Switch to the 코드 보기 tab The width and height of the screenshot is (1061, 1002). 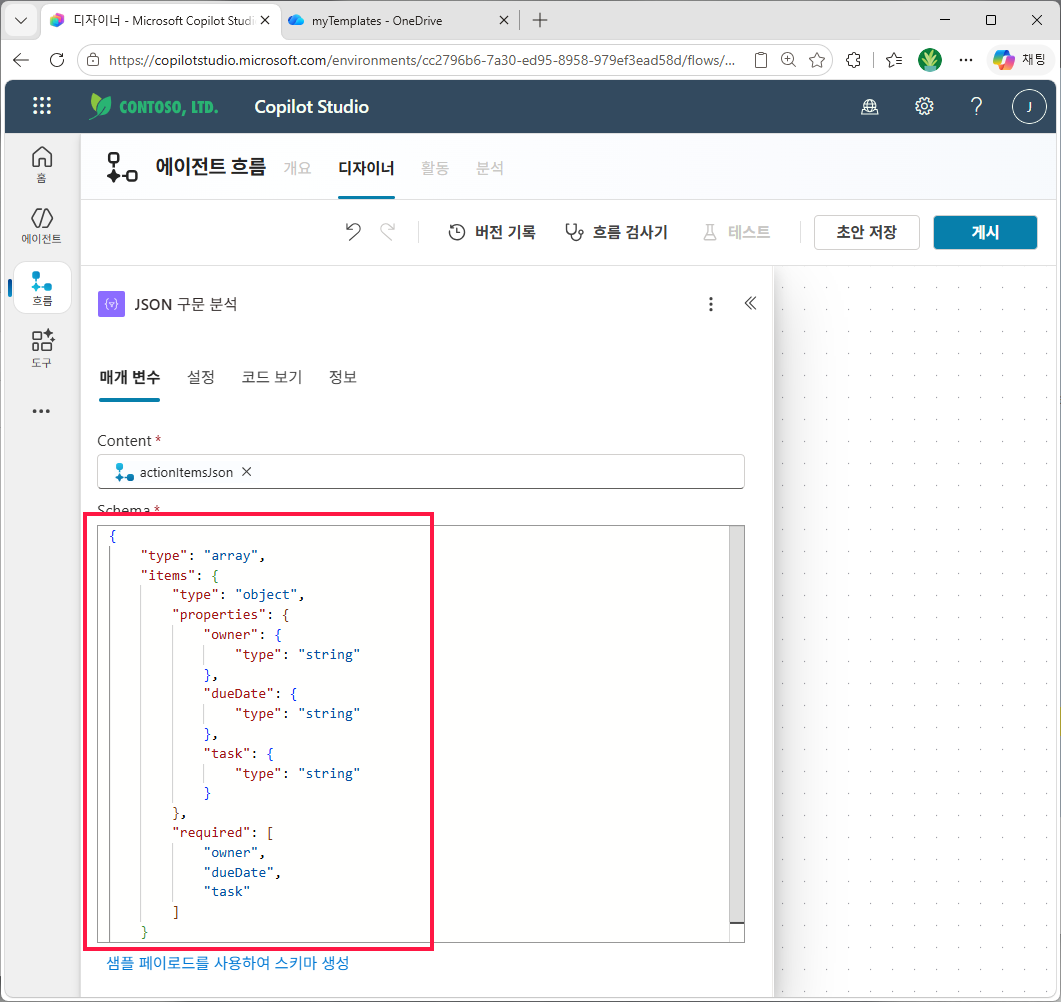click(272, 378)
